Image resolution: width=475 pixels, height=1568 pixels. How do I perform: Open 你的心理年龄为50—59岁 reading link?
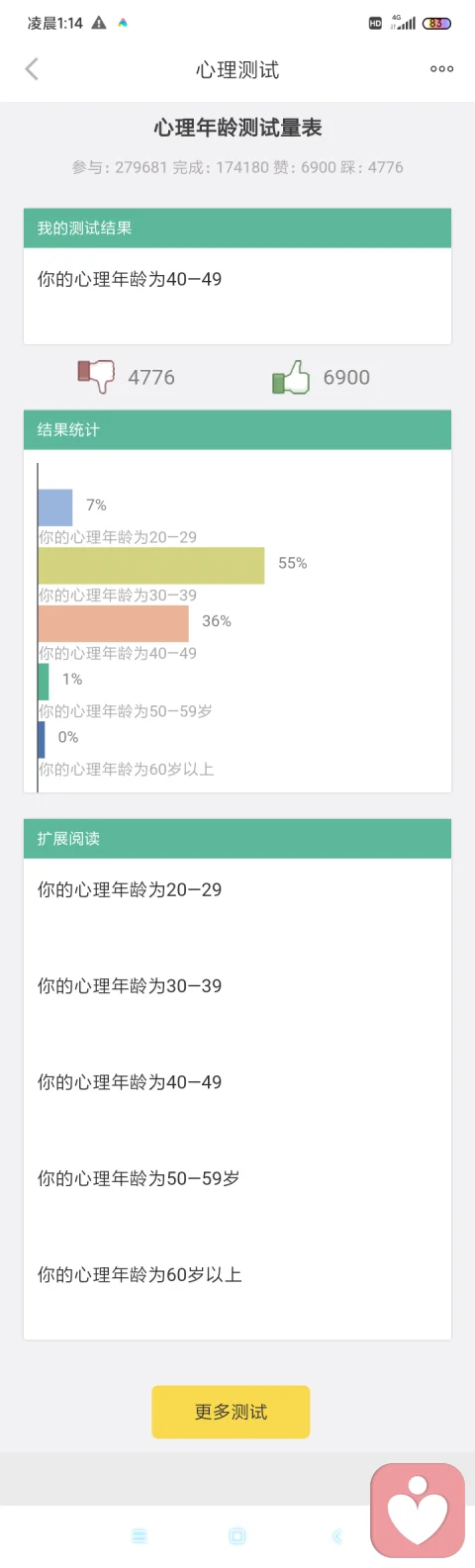(139, 1178)
